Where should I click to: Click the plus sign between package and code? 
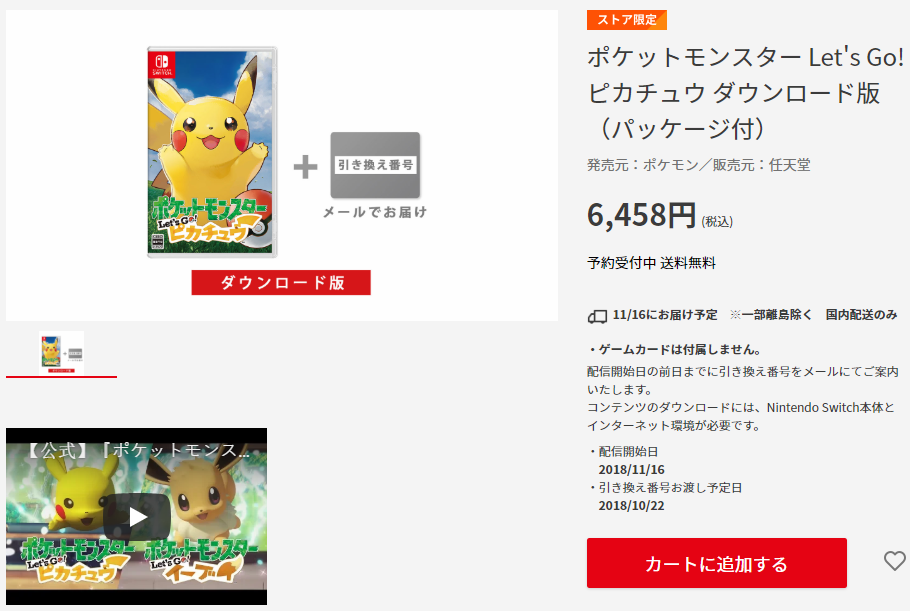click(x=305, y=167)
